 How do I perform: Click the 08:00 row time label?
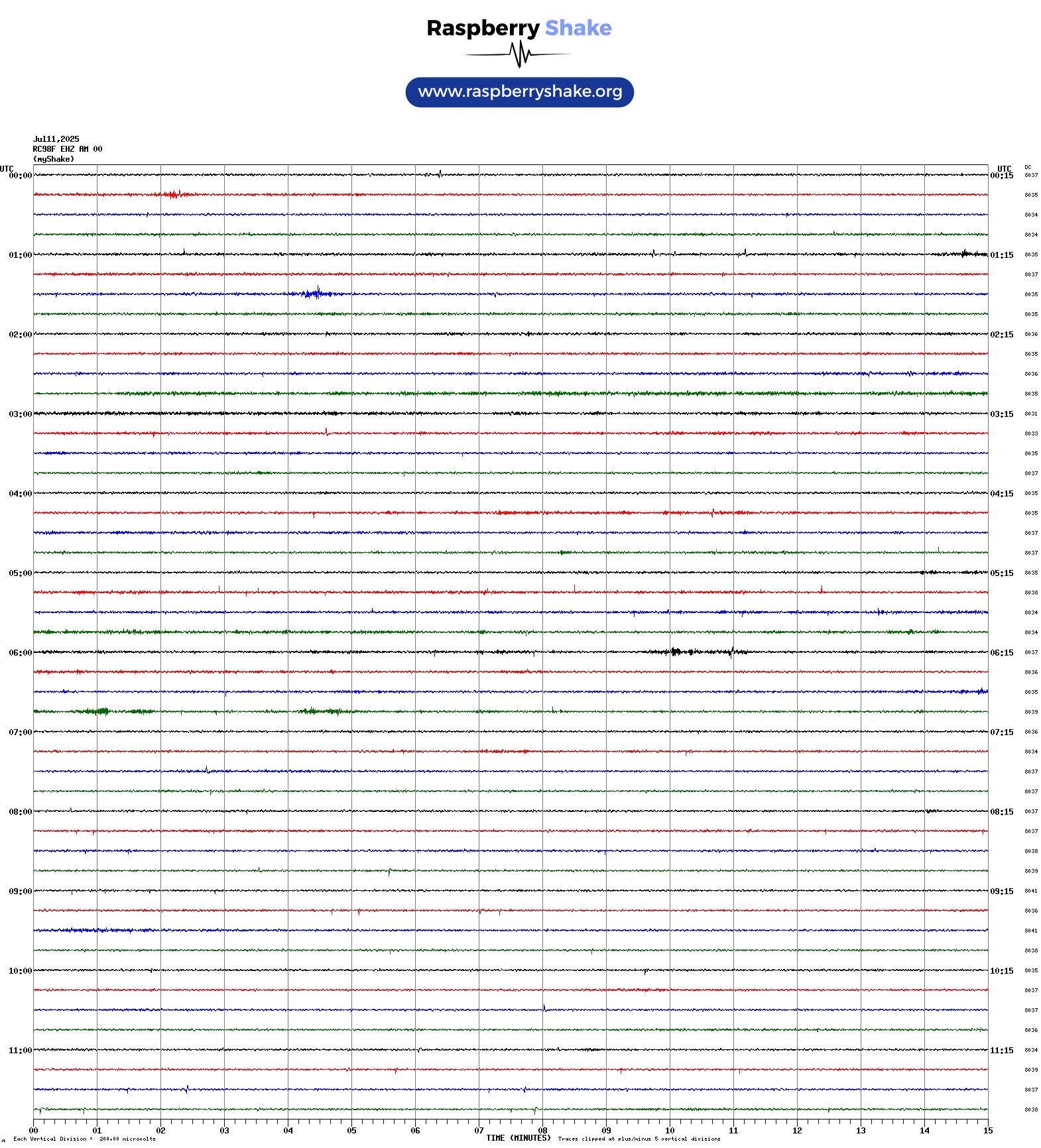point(20,812)
